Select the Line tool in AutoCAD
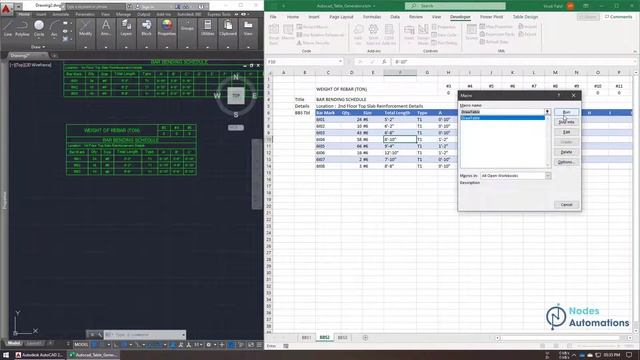 8,29
